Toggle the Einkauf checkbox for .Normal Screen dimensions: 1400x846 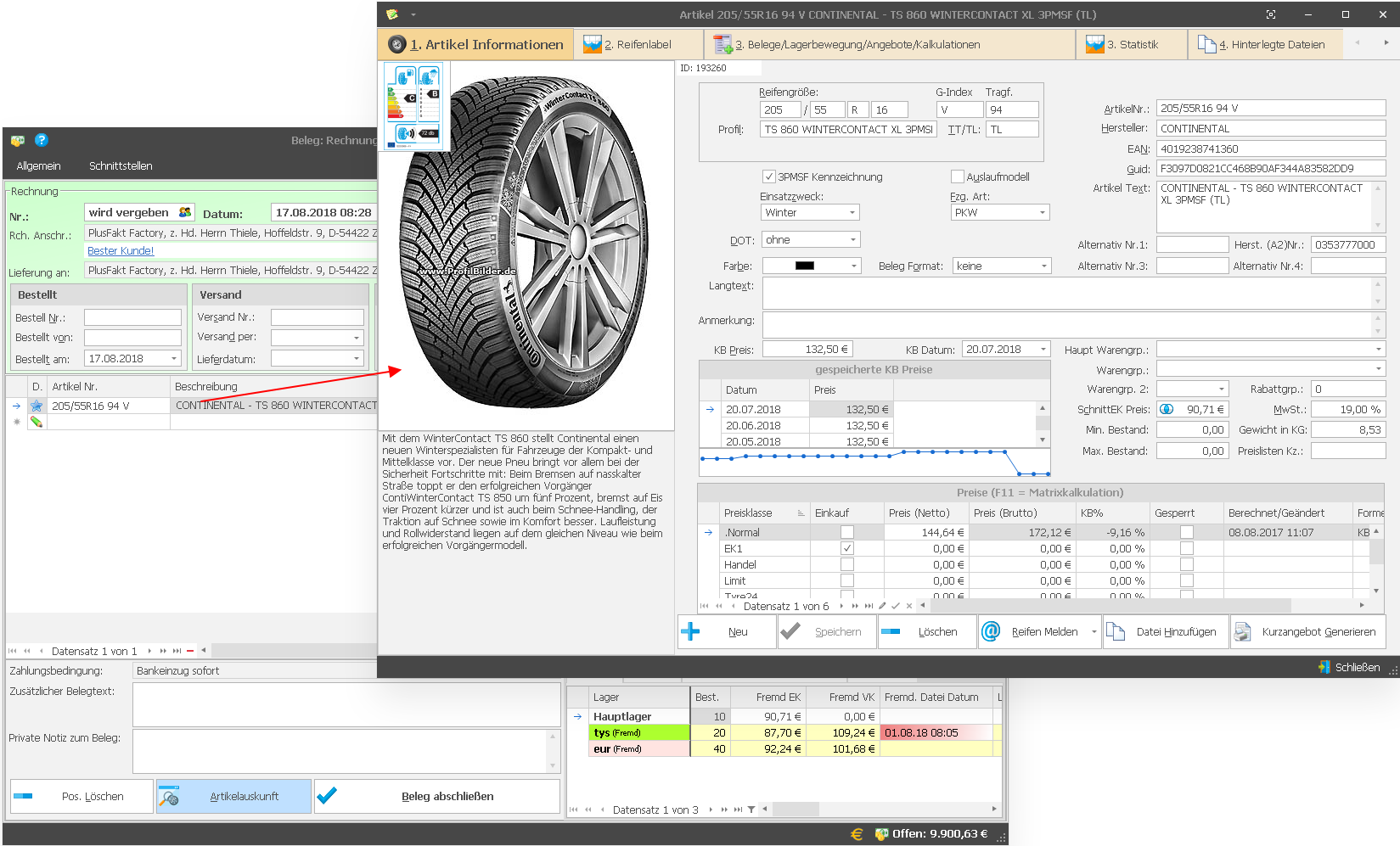pyautogui.click(x=846, y=532)
